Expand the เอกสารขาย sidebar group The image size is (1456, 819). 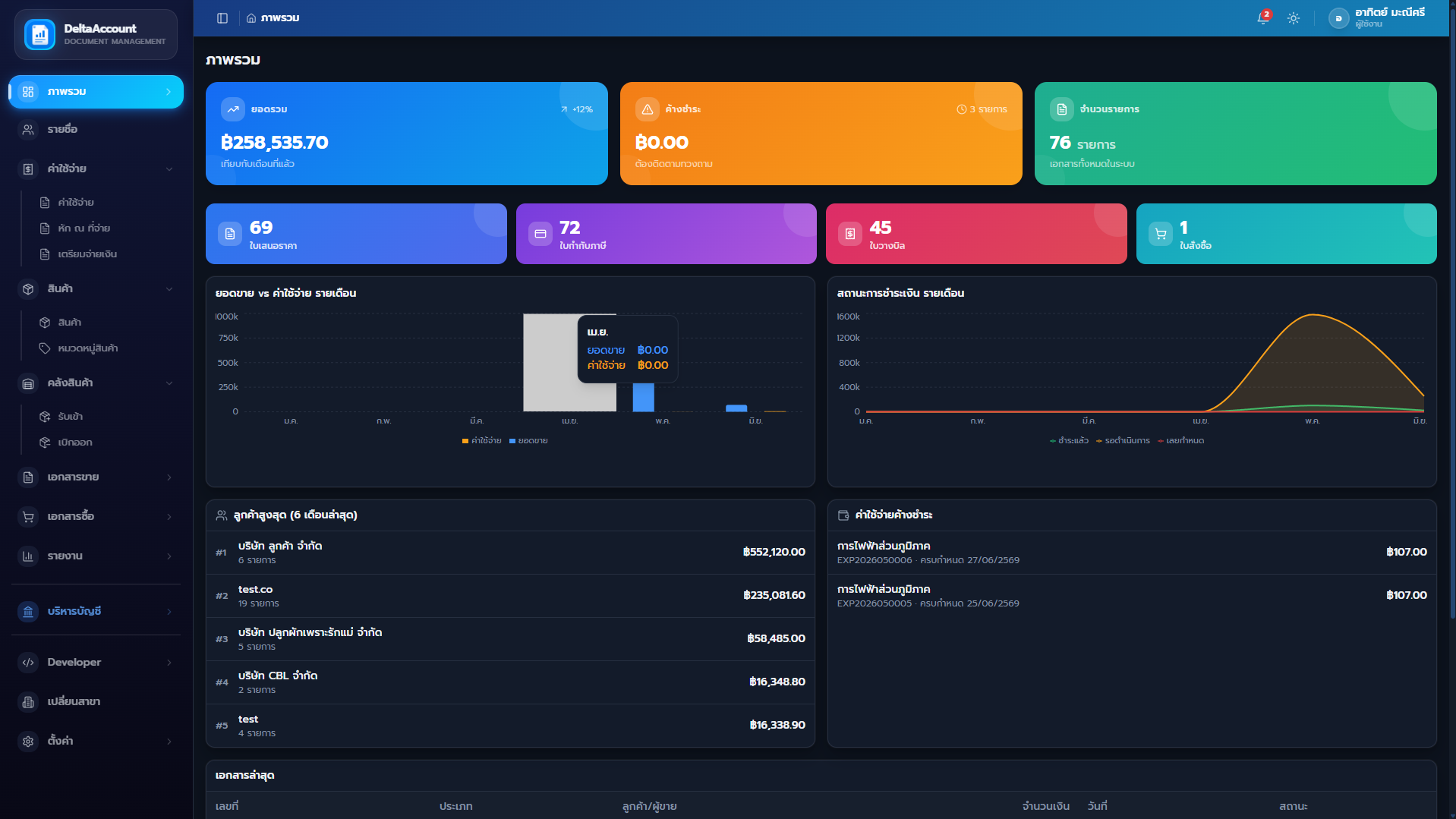pyautogui.click(x=96, y=477)
